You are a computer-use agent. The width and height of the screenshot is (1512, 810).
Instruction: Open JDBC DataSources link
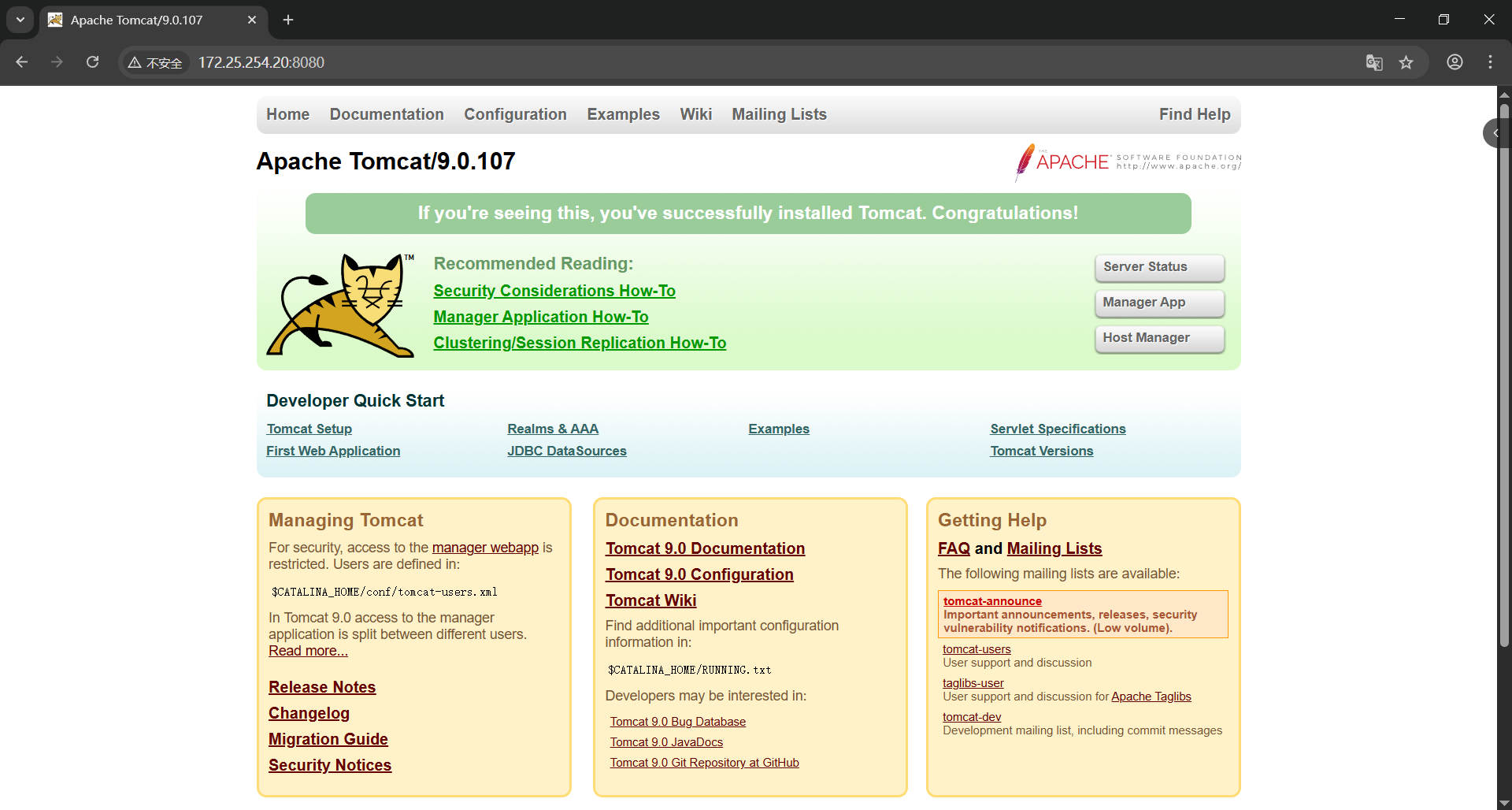coord(567,451)
